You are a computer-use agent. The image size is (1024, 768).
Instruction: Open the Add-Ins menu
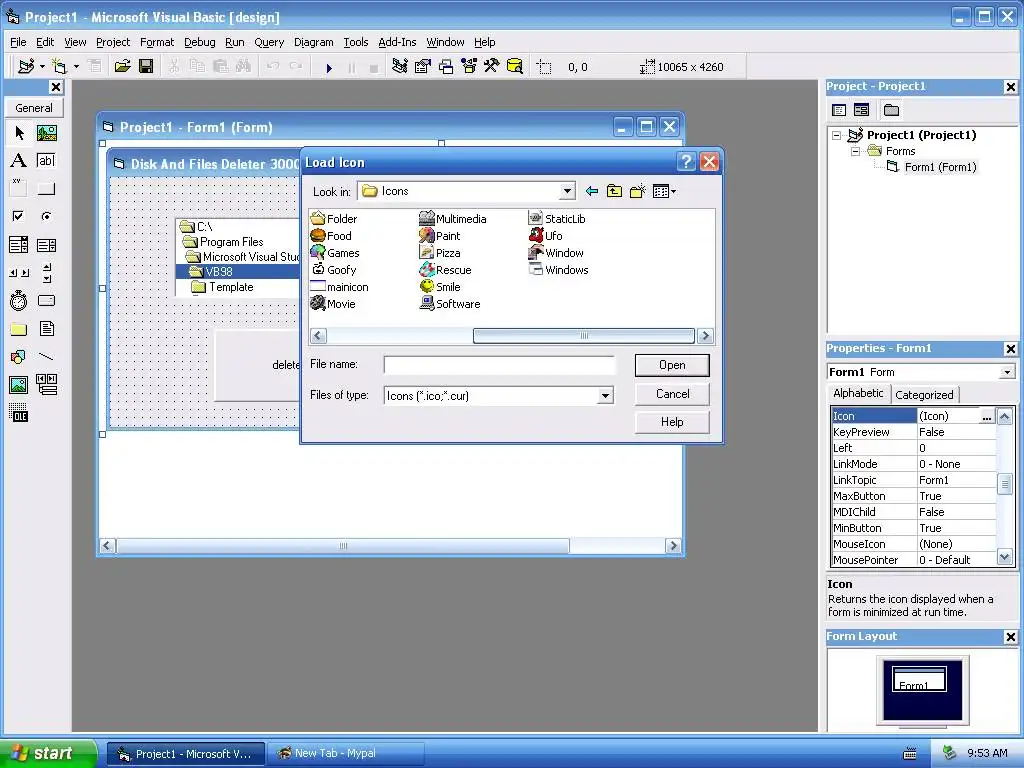[397, 42]
